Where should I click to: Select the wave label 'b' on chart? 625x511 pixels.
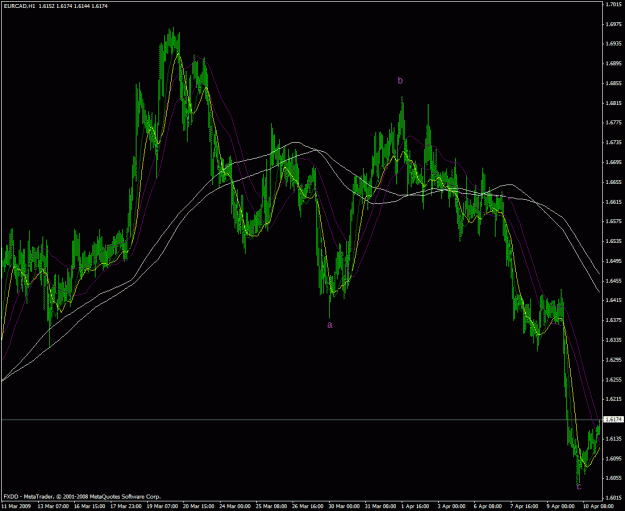click(x=400, y=81)
